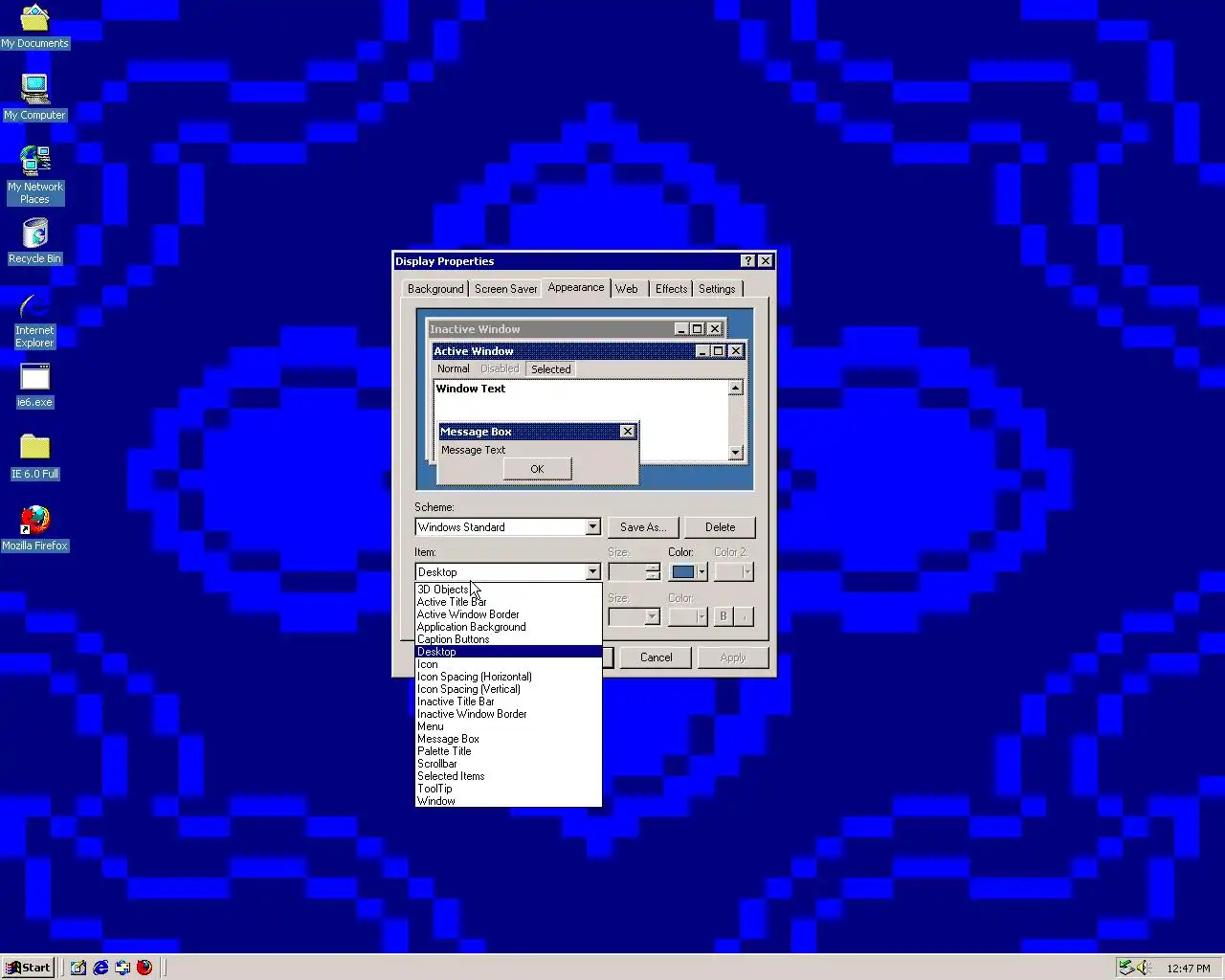Select the My Computer desktop icon
The image size is (1225, 980).
pos(34,97)
